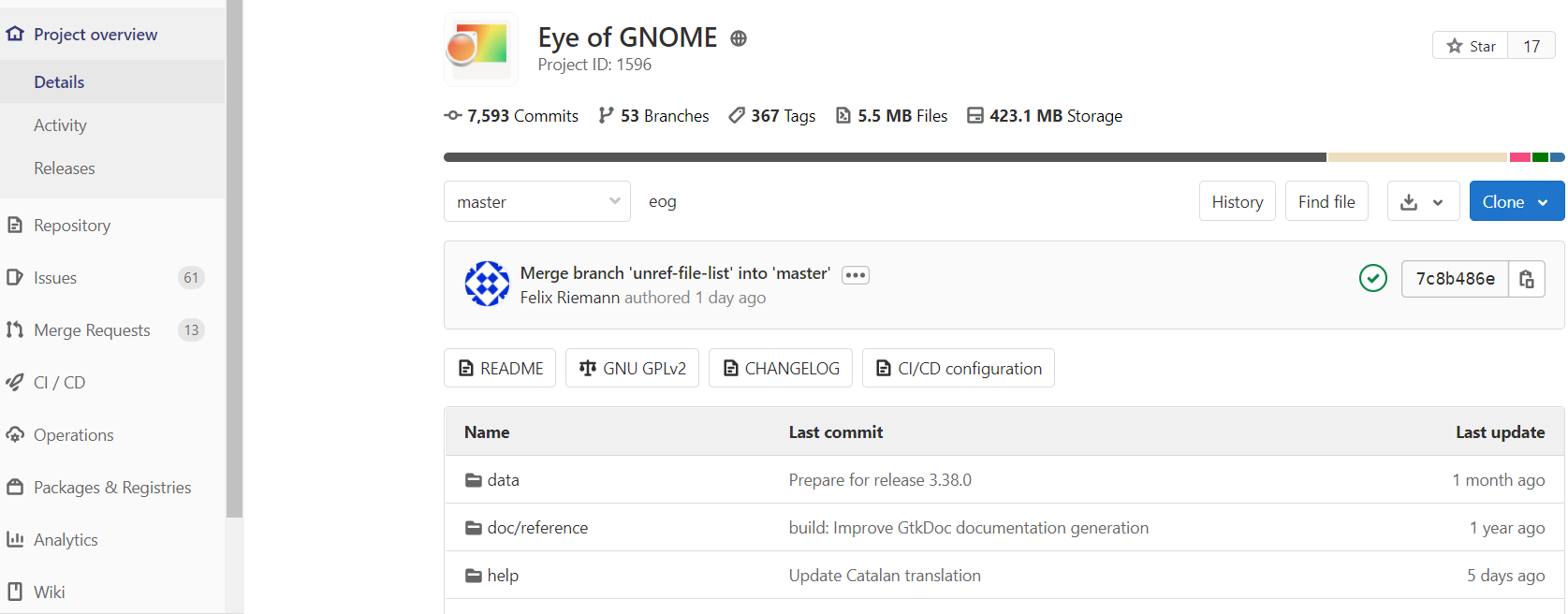Open the master branch dropdown

coord(536,202)
